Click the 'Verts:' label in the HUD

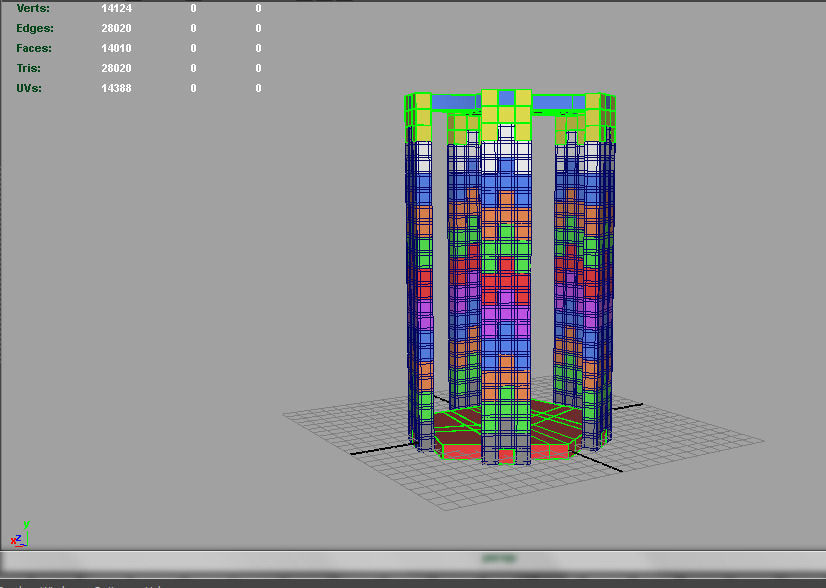point(33,8)
